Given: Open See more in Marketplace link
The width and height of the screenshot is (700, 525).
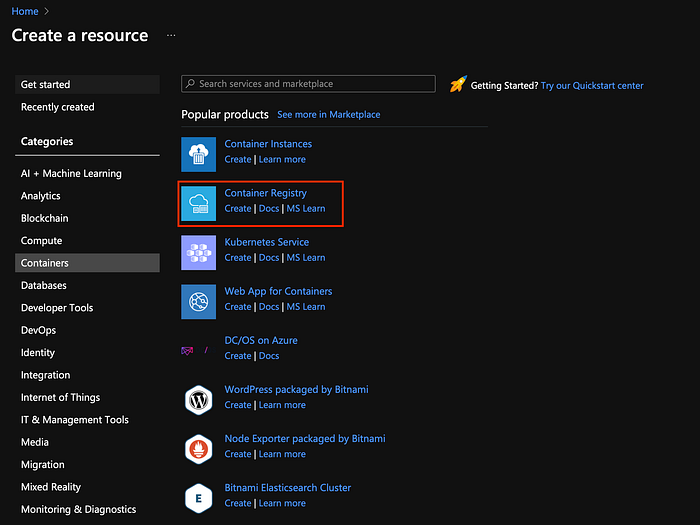Looking at the screenshot, I should click(329, 115).
